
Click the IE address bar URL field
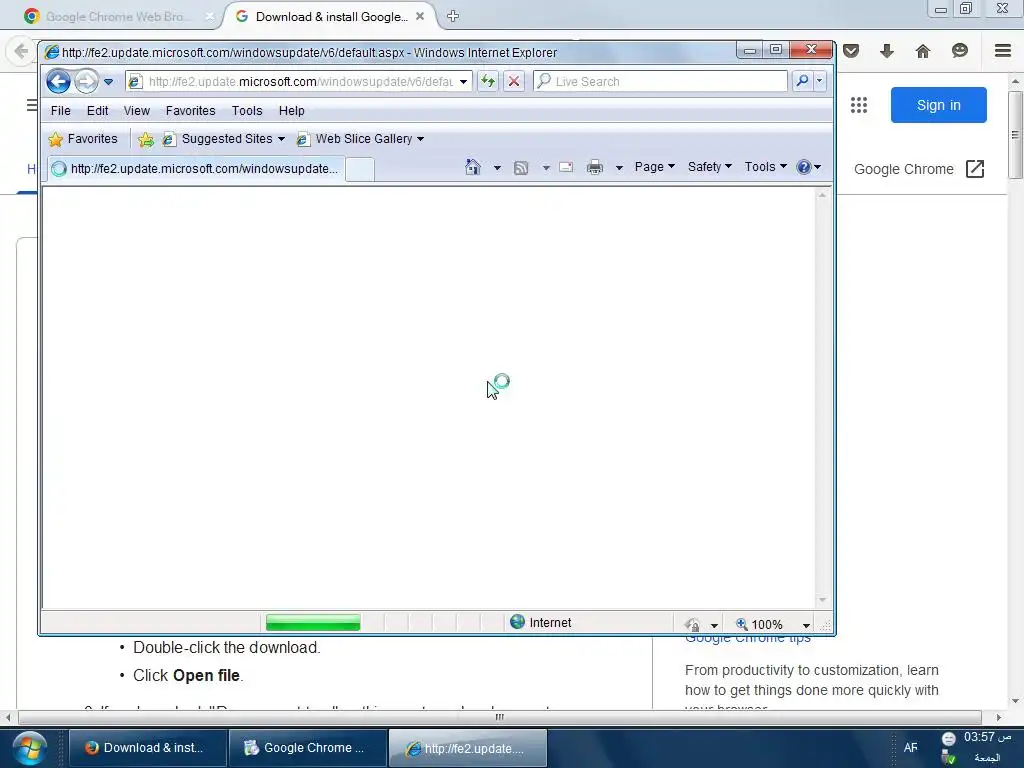(x=300, y=82)
